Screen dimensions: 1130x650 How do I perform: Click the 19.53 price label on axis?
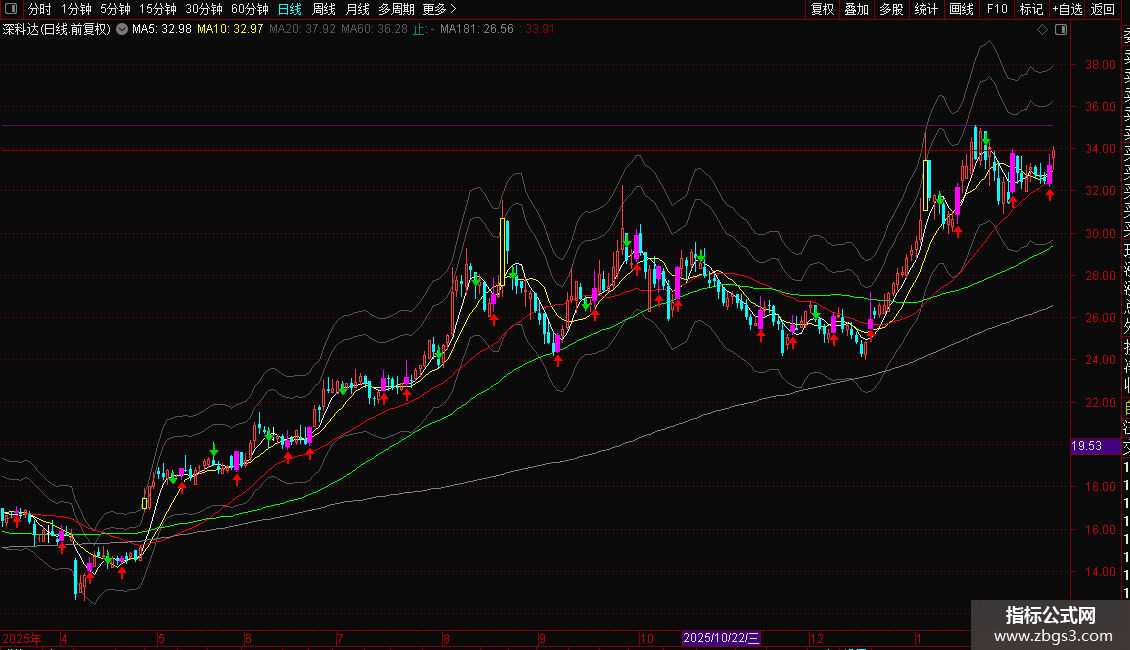click(1087, 446)
